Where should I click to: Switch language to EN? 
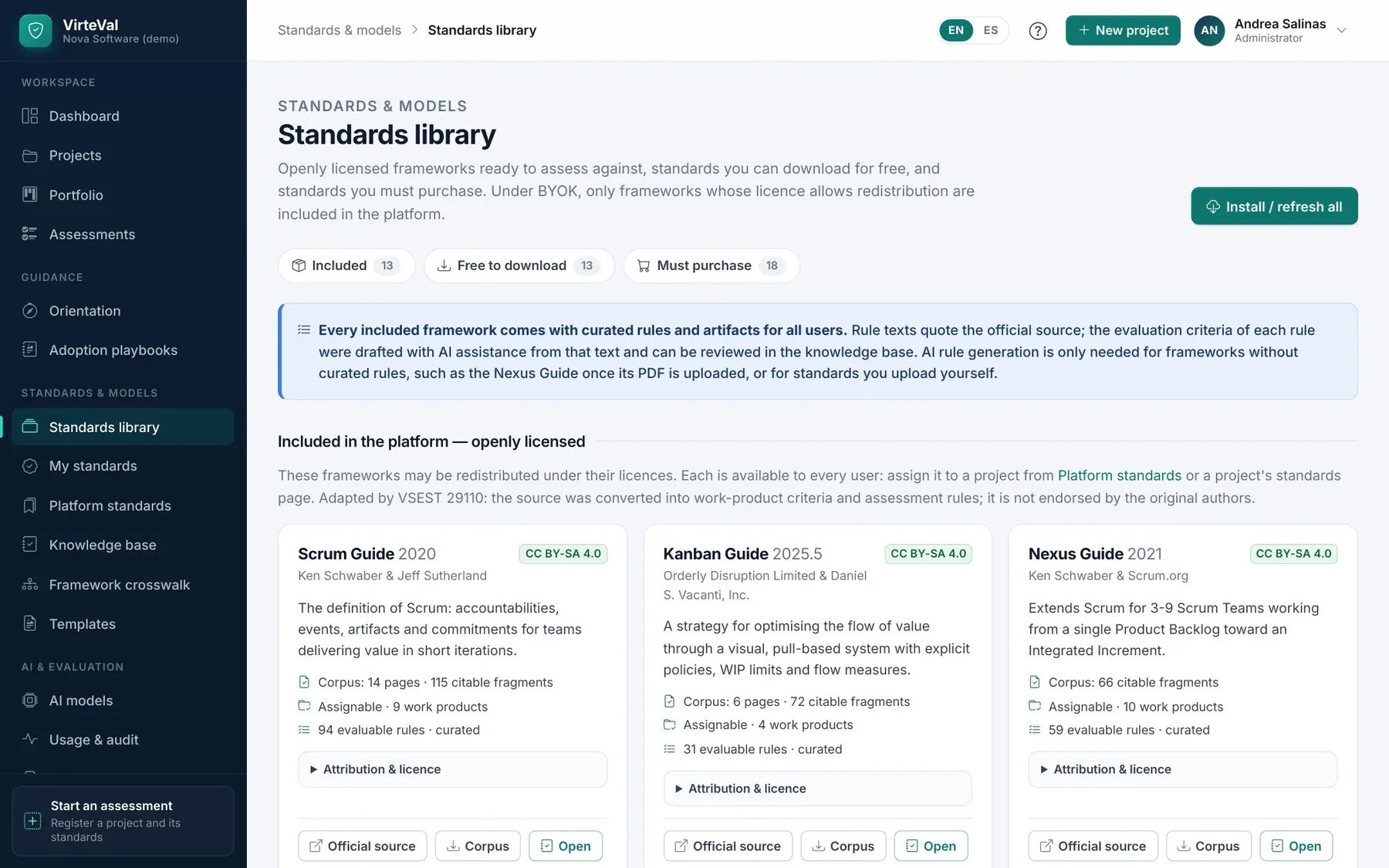point(956,30)
